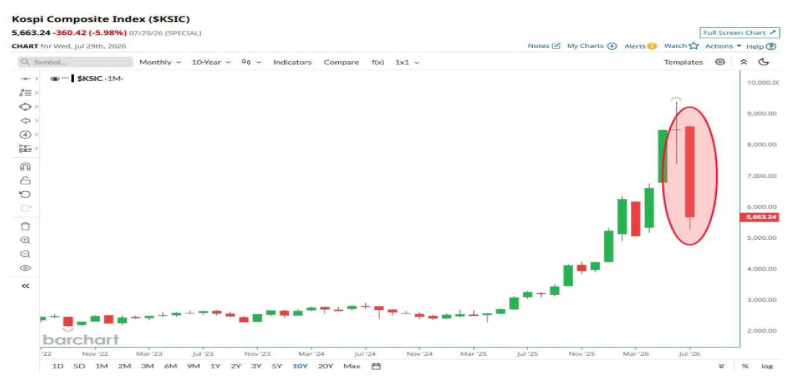This screenshot has height=386, width=799.
Task: Toggle log scale at bottom right
Action: (767, 366)
